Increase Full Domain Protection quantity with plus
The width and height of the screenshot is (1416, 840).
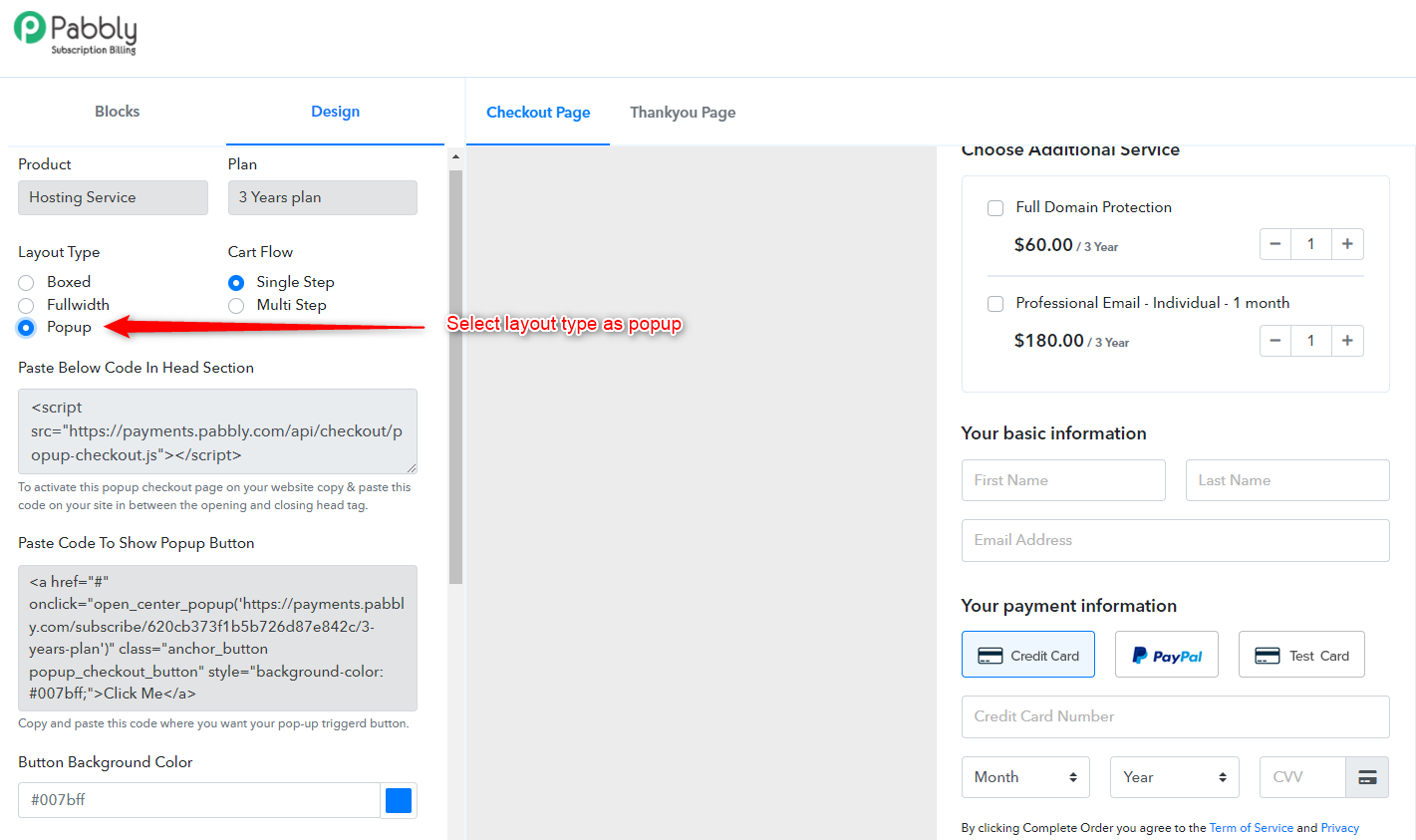[1347, 244]
